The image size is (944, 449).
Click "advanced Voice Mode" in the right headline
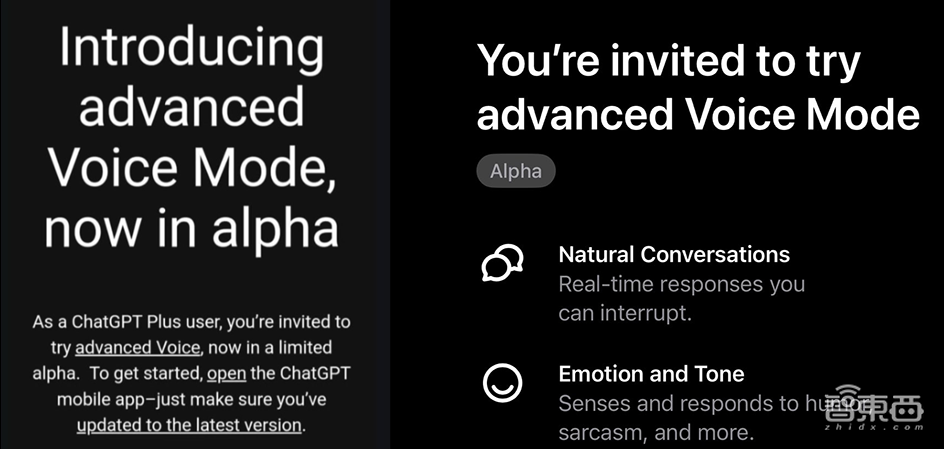[698, 115]
